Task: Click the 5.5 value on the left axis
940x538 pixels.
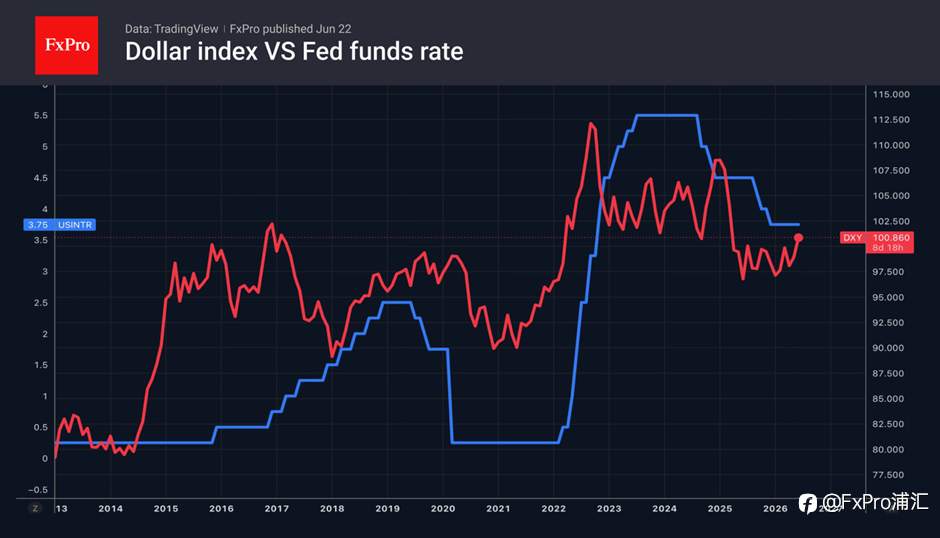Action: click(x=41, y=116)
